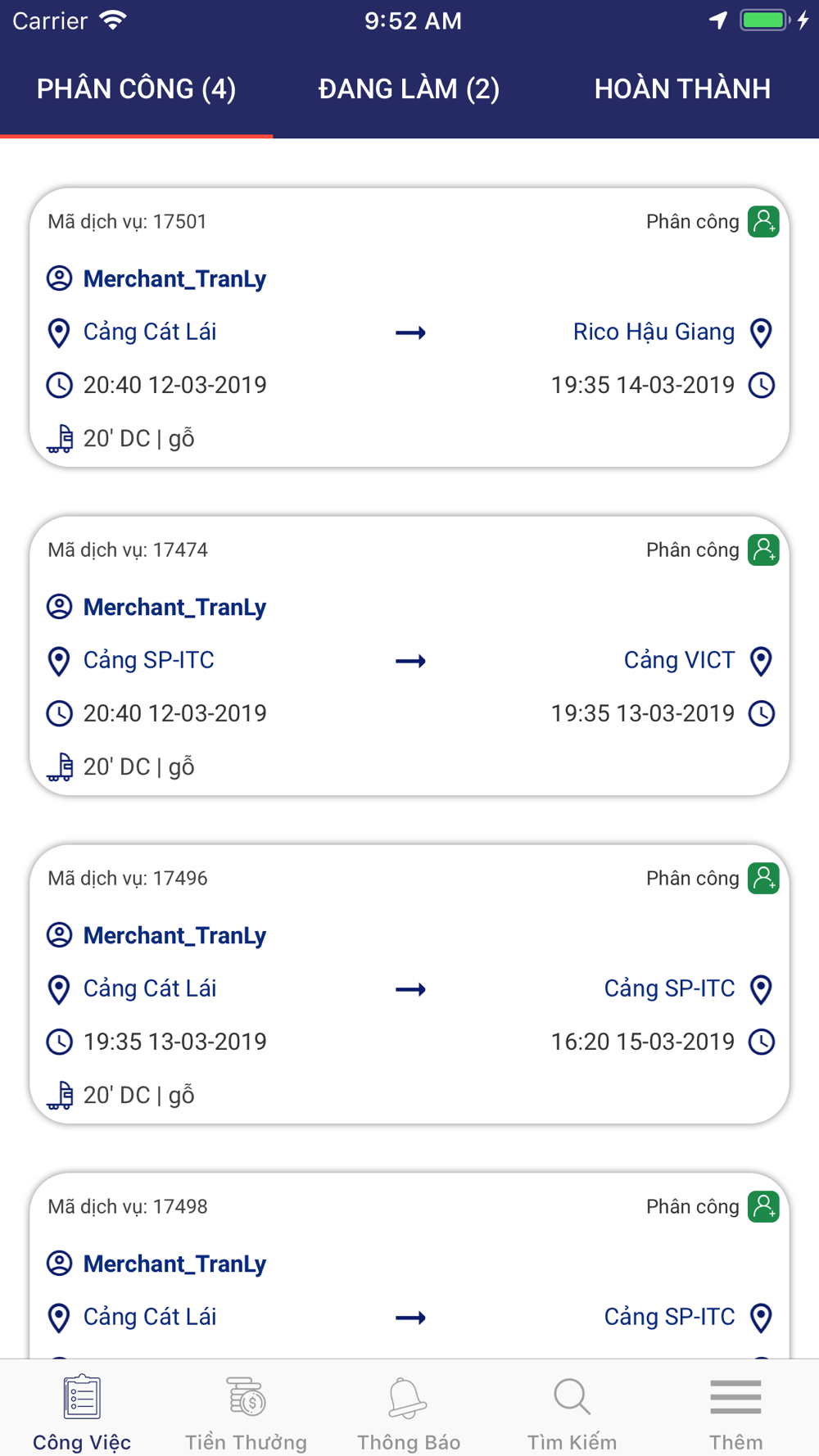Tap Rico Hậu Giang destination pin icon
The width and height of the screenshot is (819, 1456).
(761, 332)
